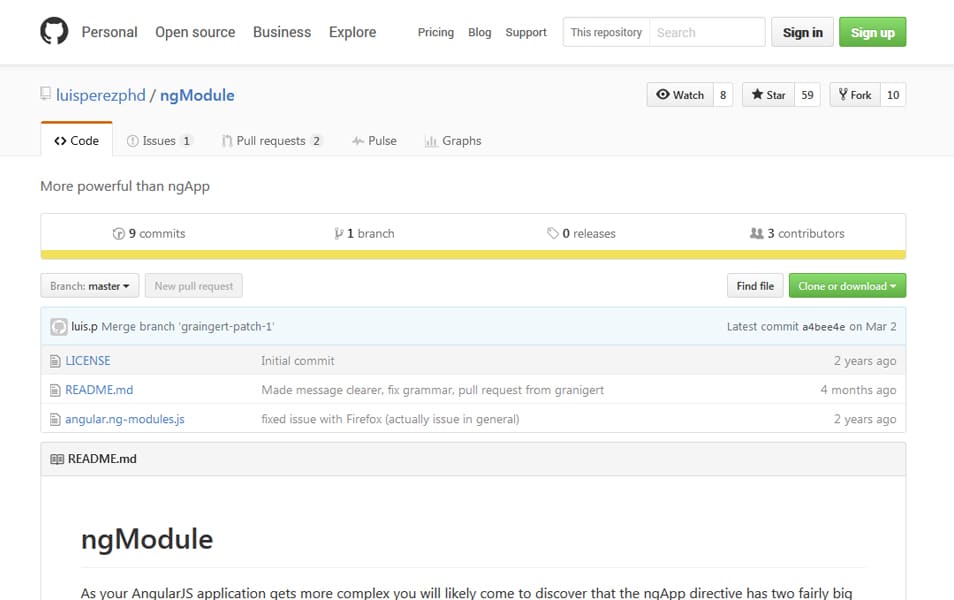Switch to the Issues tab

click(159, 141)
